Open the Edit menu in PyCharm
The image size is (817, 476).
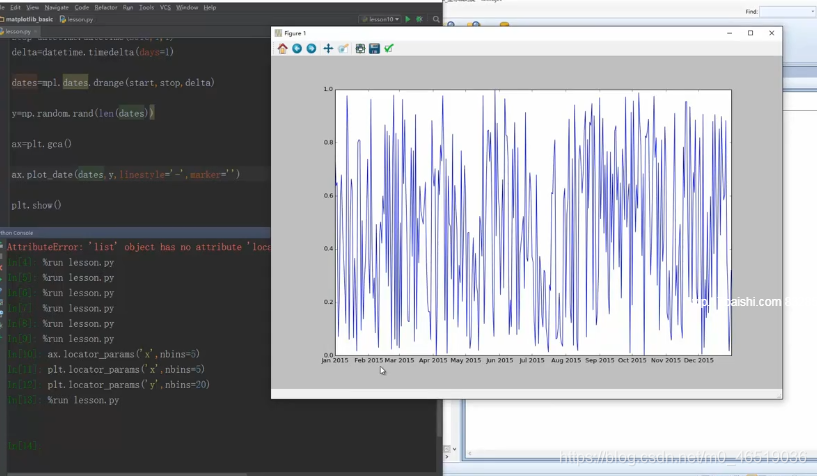(15, 7)
